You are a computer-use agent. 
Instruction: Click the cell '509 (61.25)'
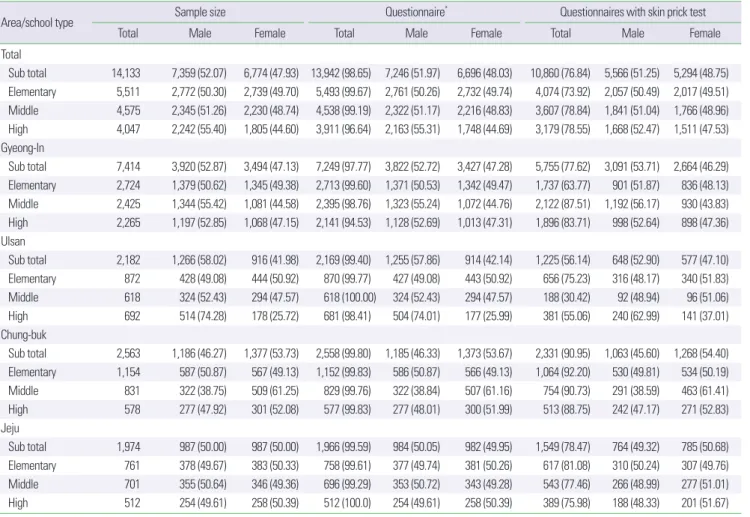click(x=275, y=390)
